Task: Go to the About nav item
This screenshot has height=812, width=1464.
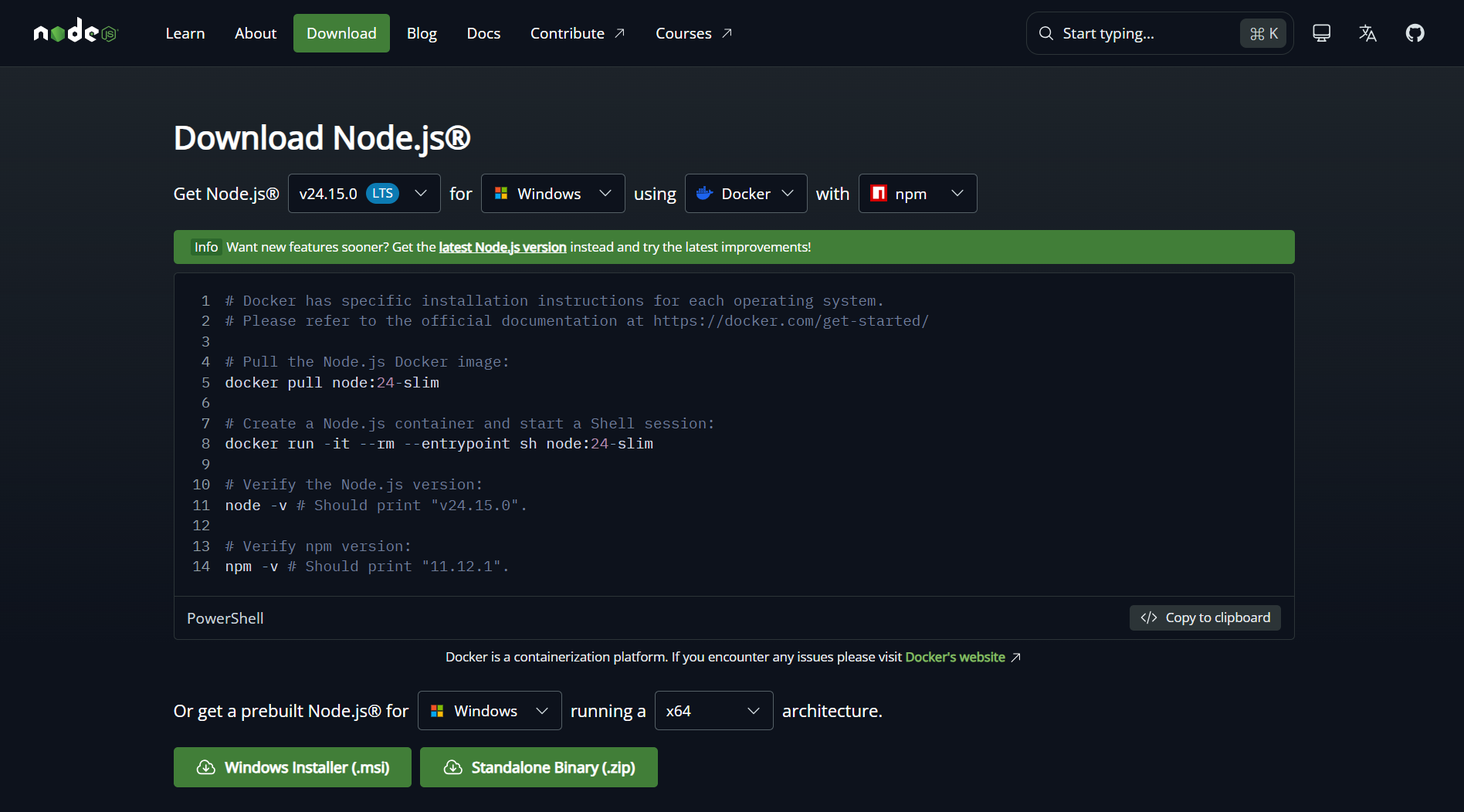Action: [256, 33]
